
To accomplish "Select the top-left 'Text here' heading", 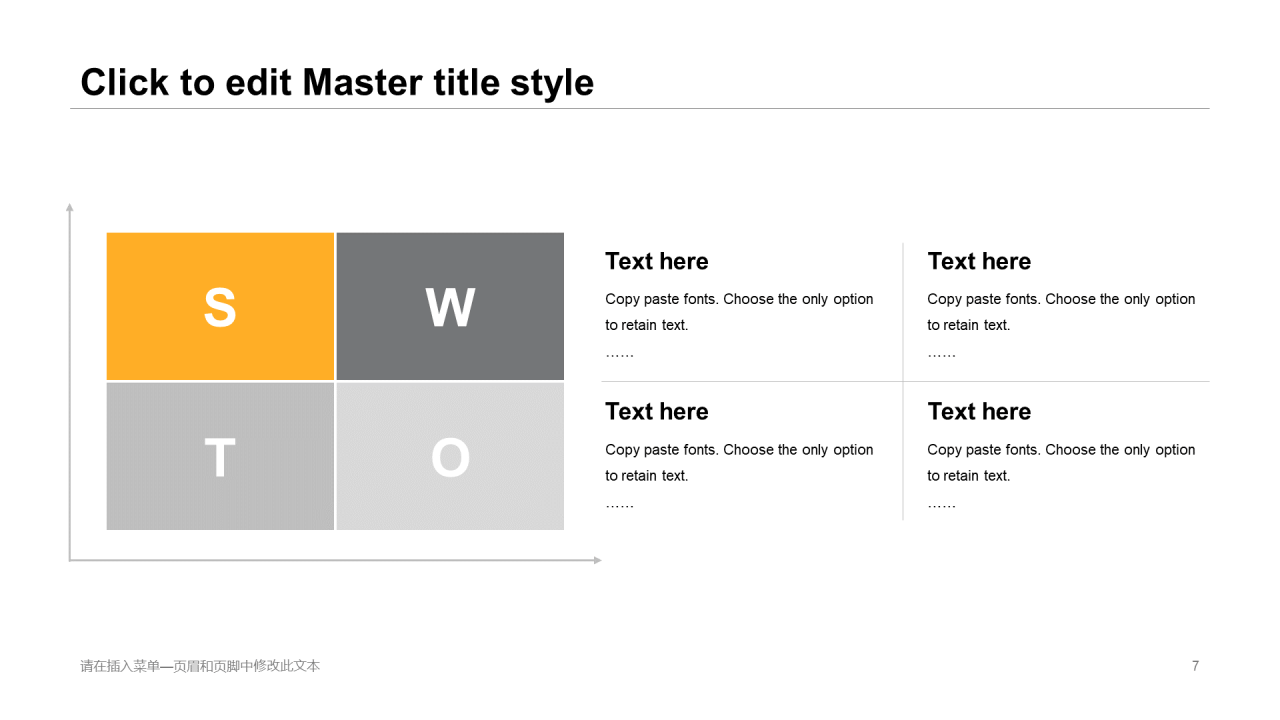I will coord(657,261).
